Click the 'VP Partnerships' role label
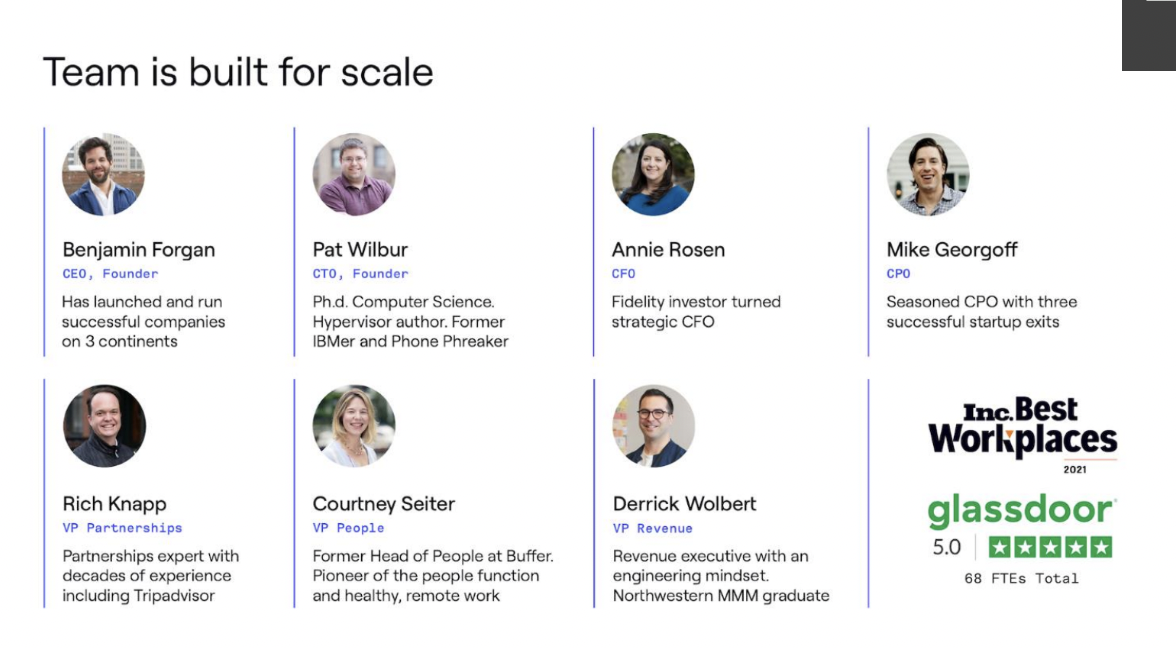Image resolution: width=1176 pixels, height=648 pixels. [x=122, y=528]
